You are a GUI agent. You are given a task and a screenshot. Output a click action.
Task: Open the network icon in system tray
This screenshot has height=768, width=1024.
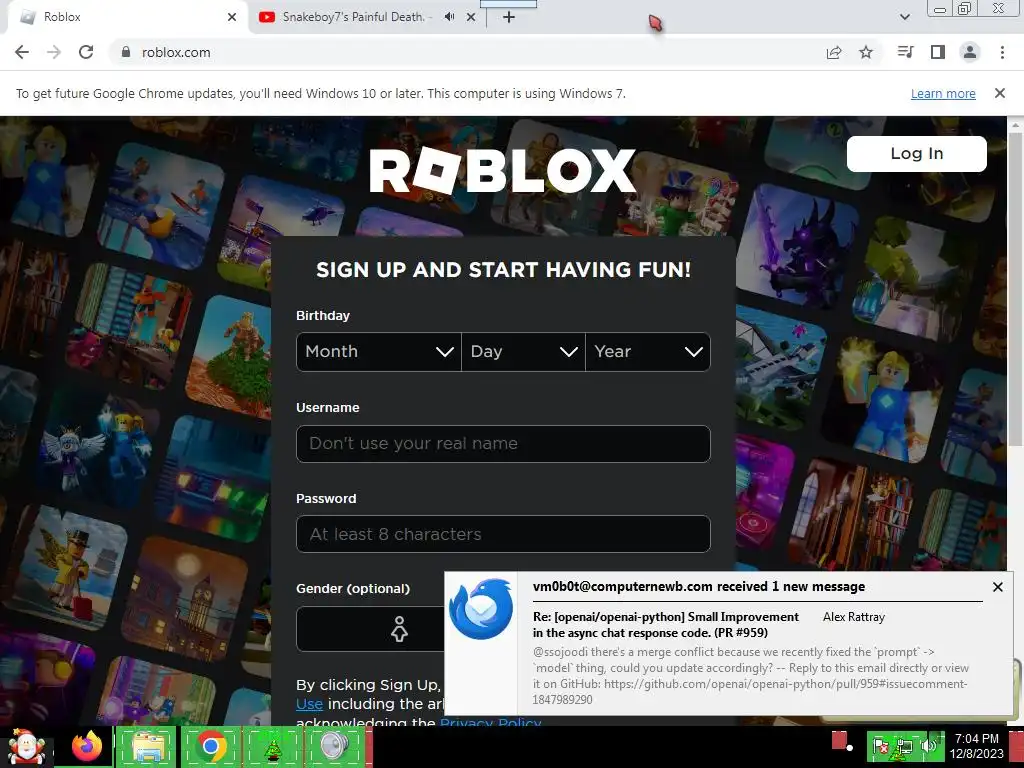pos(904,747)
